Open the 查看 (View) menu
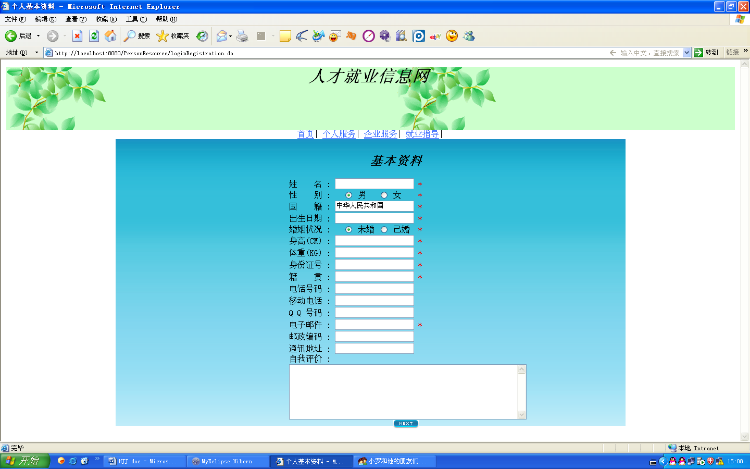This screenshot has width=750, height=469. coord(76,19)
